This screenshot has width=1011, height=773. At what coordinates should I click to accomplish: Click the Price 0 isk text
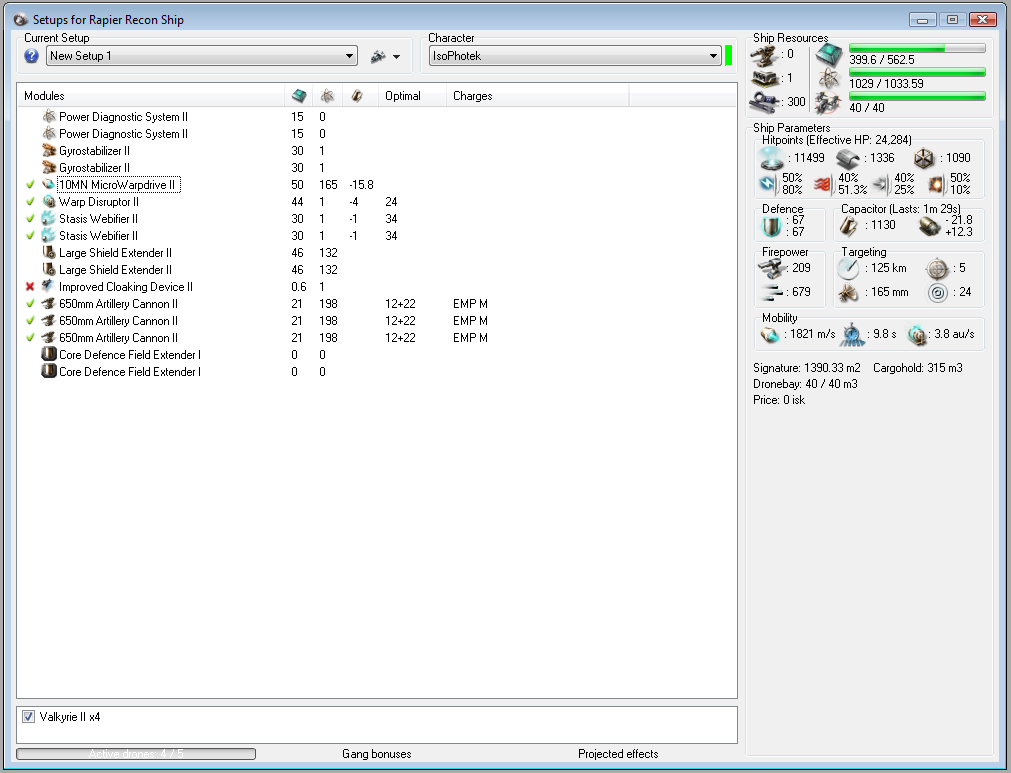tap(779, 400)
